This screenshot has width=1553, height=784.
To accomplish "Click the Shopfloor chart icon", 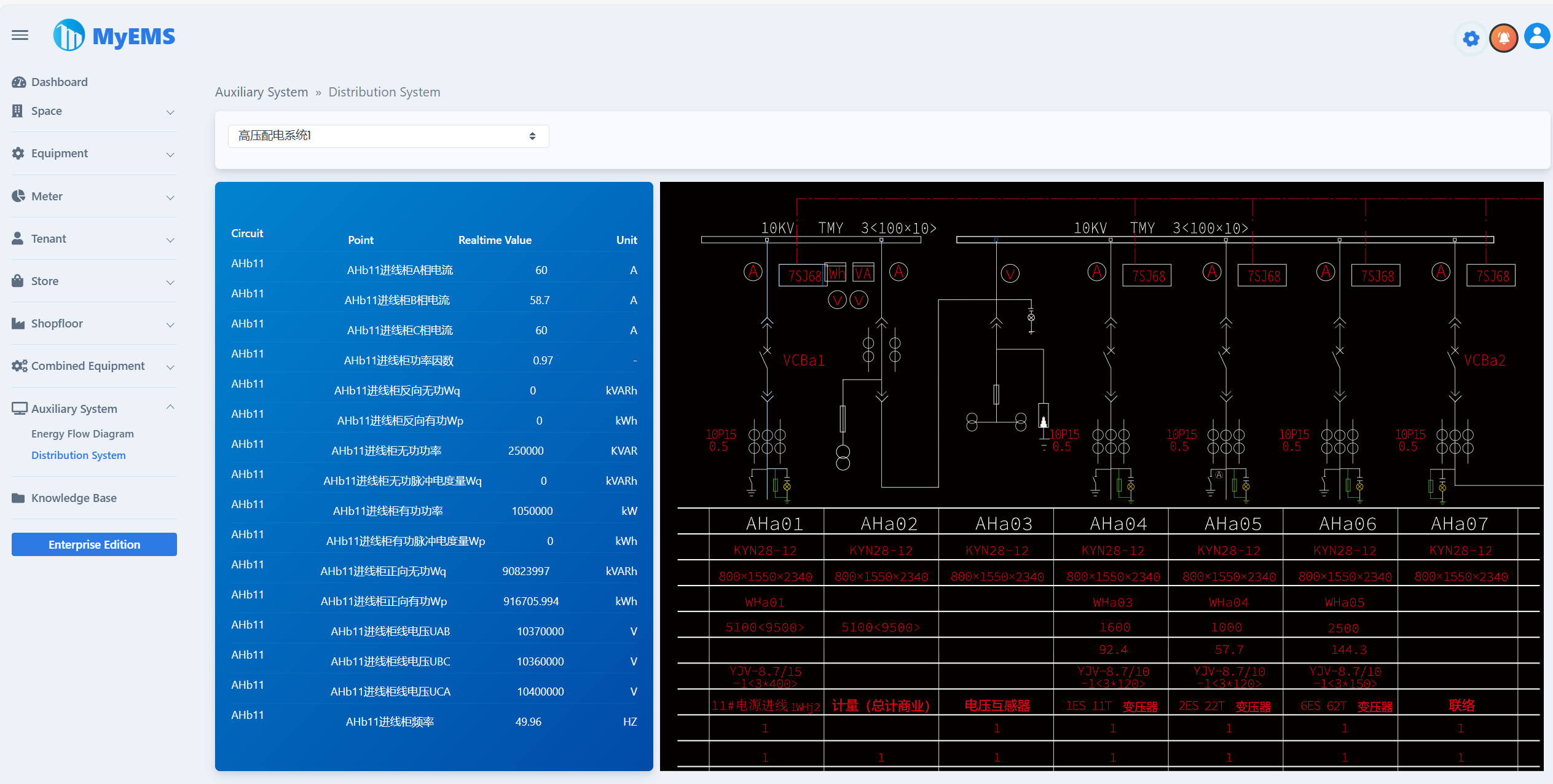I will click(17, 323).
